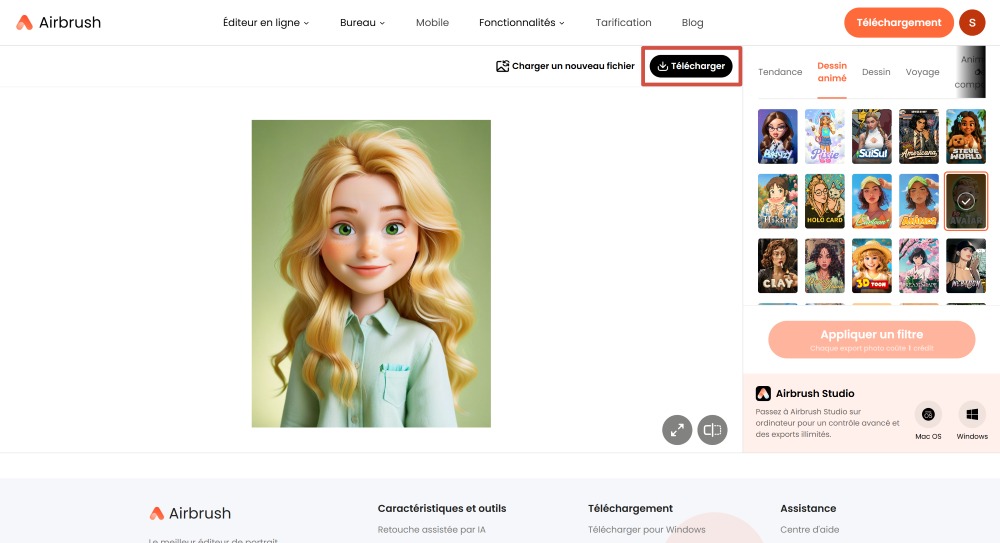
Task: Select the filter right of Clay
Action: point(825,265)
